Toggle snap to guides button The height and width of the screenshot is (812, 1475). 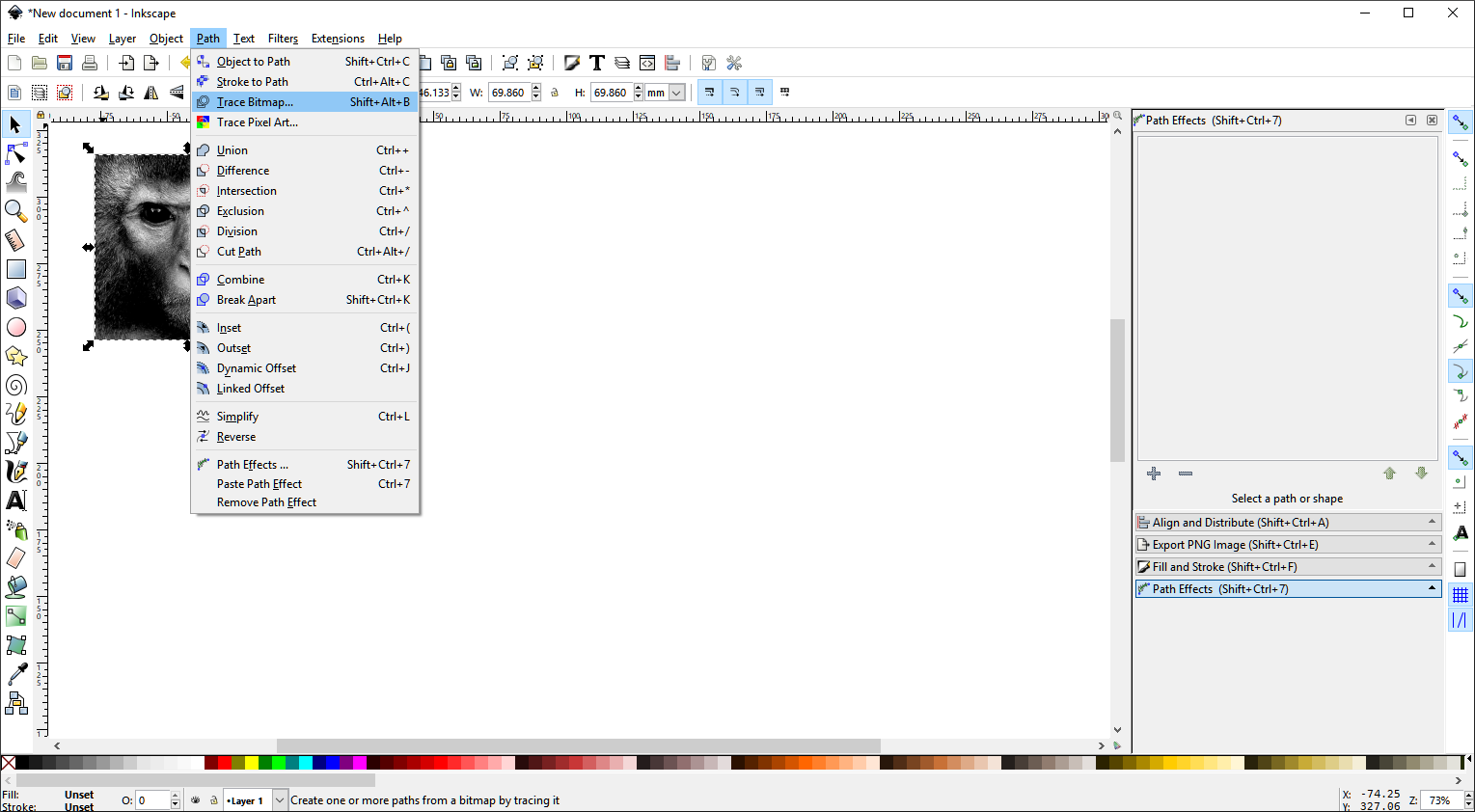click(x=1461, y=620)
